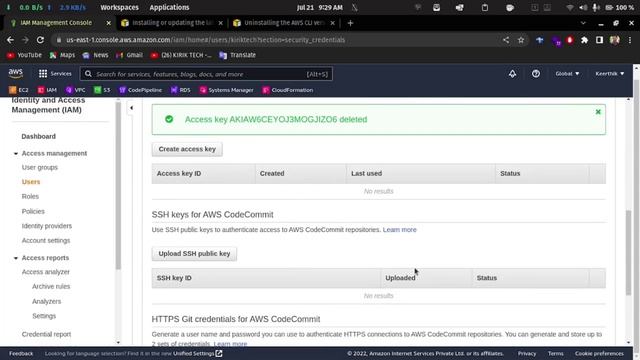
Task: Click the AWS services search field
Action: point(206,74)
